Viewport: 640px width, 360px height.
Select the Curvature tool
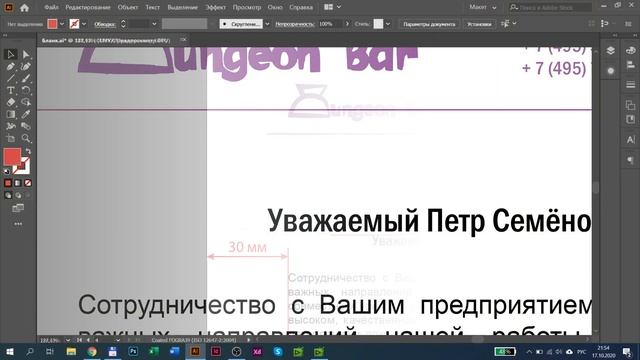tap(26, 67)
